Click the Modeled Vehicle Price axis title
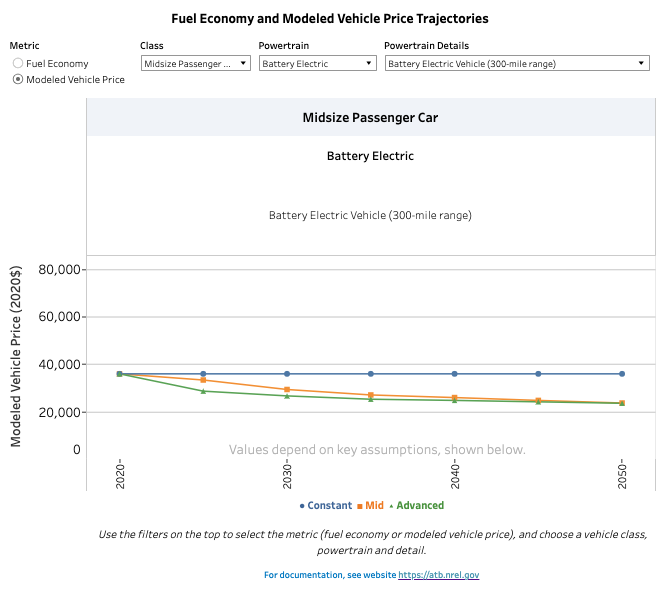 (16, 355)
